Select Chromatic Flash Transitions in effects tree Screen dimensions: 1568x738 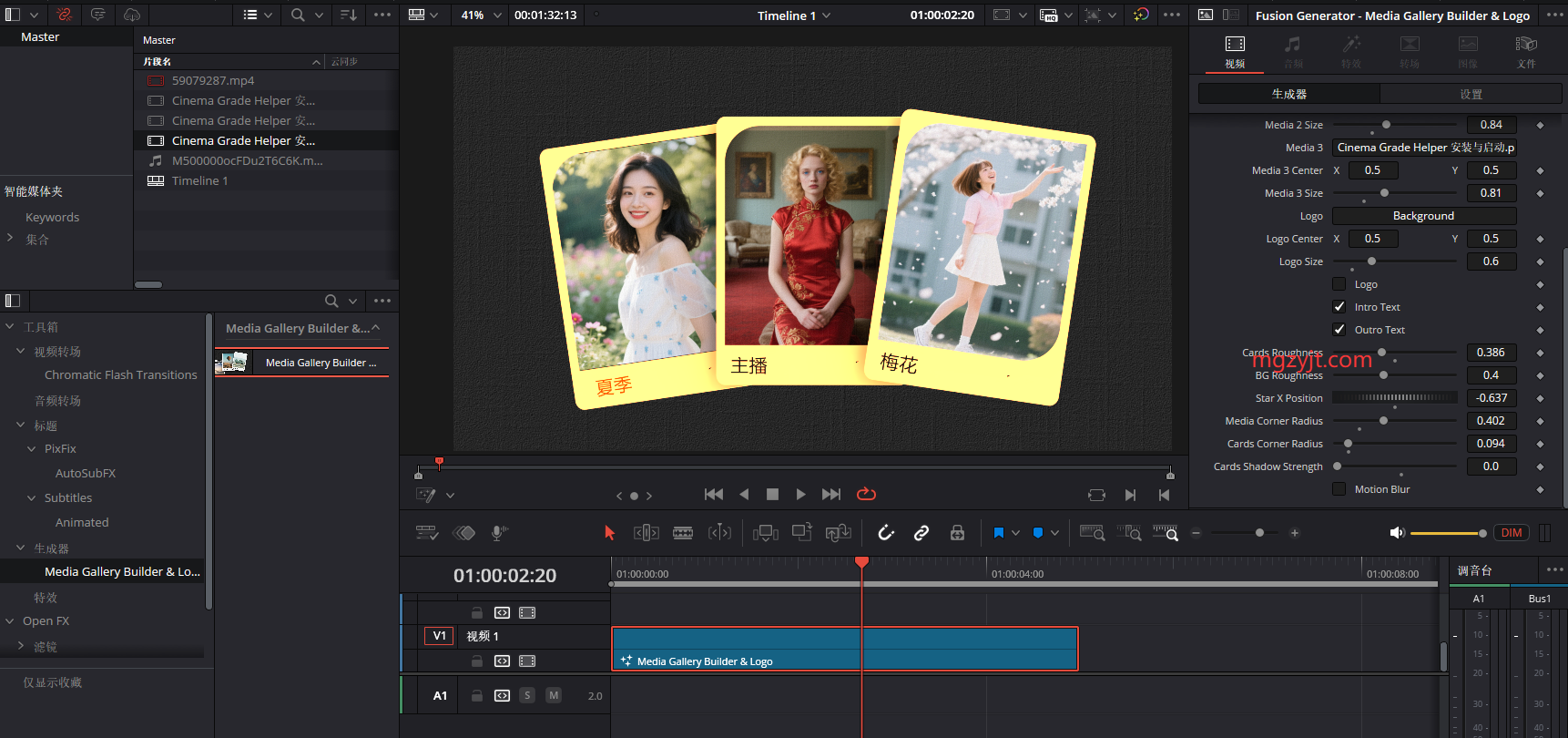(121, 374)
